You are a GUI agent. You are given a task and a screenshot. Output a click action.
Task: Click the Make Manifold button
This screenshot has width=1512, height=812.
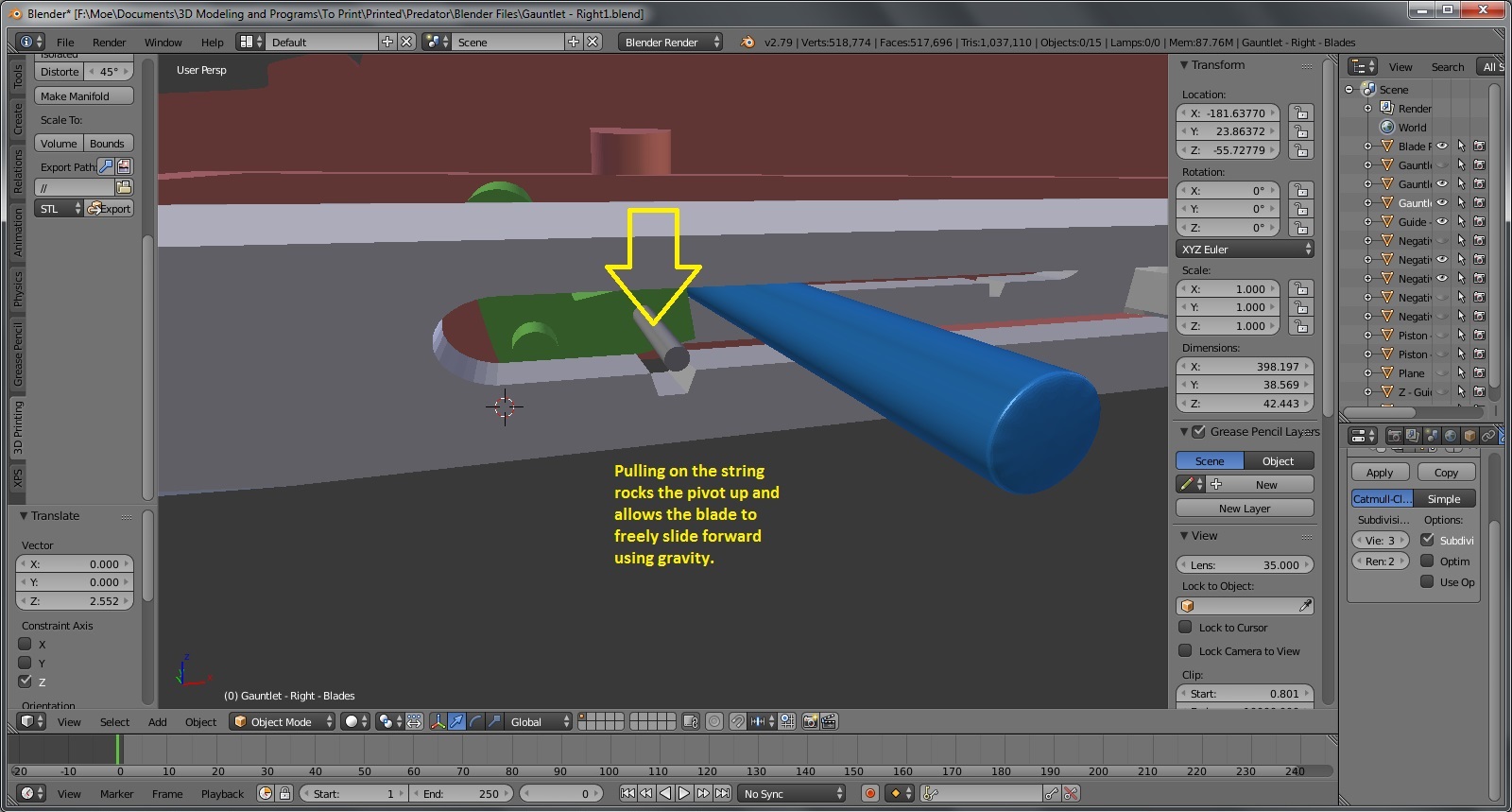point(84,96)
